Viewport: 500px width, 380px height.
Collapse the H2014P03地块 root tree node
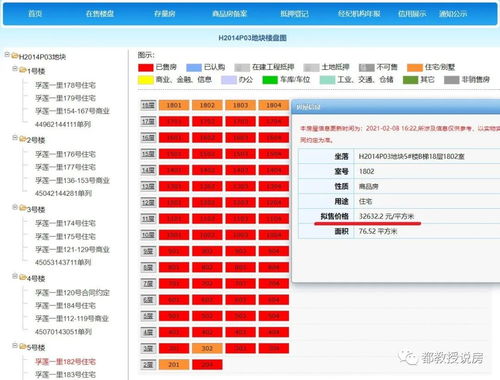pos(7,55)
